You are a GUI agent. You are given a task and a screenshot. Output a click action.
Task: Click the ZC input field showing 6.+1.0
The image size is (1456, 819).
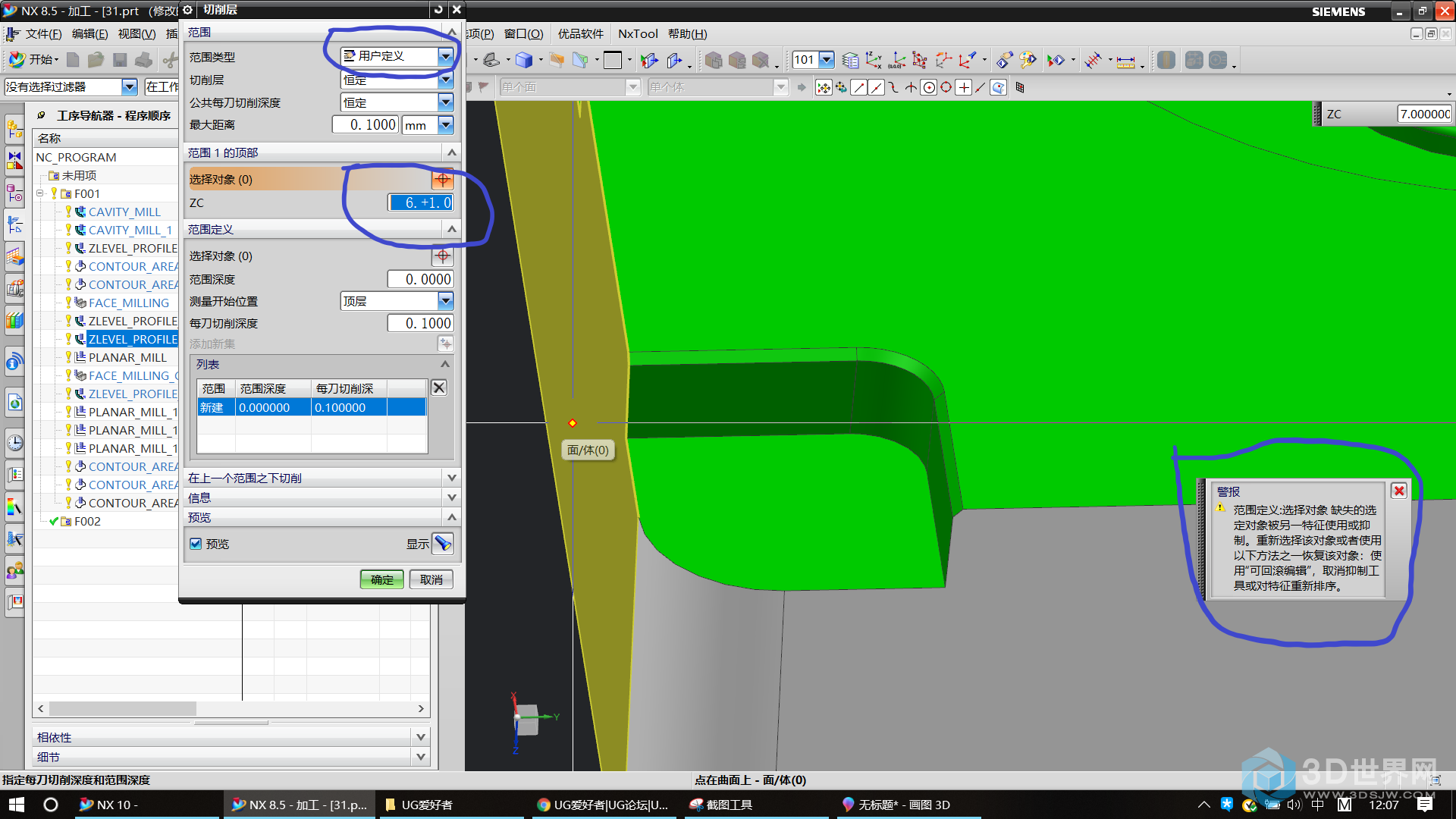[421, 202]
